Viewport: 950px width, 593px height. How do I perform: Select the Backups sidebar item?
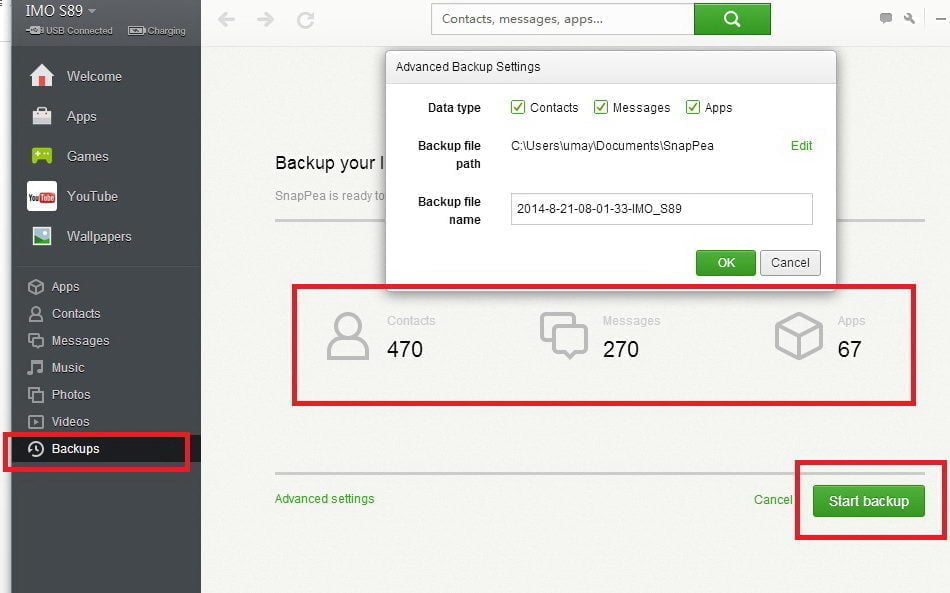coord(105,449)
